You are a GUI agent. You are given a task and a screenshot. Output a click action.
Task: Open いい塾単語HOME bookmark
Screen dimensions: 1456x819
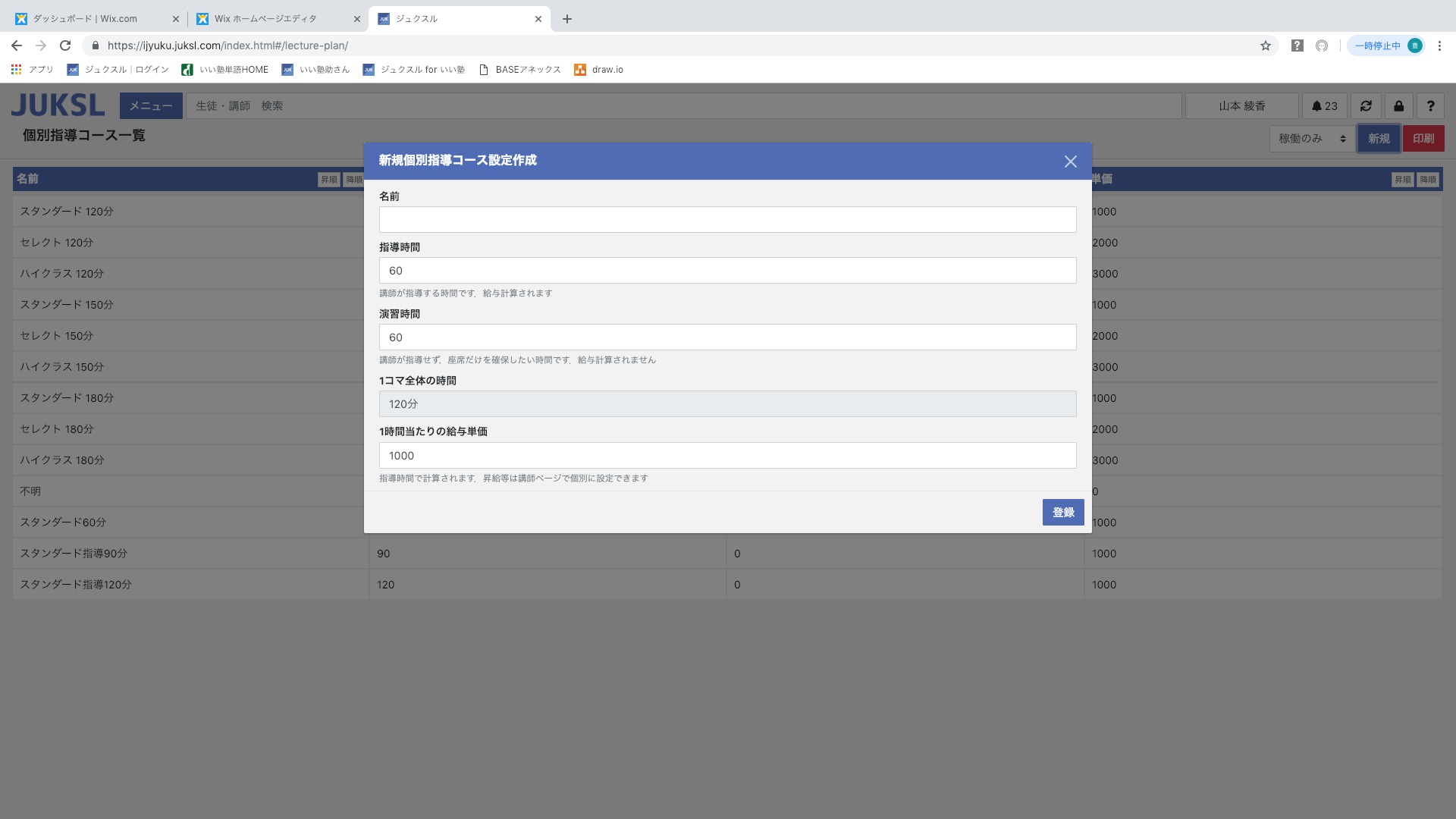click(225, 70)
